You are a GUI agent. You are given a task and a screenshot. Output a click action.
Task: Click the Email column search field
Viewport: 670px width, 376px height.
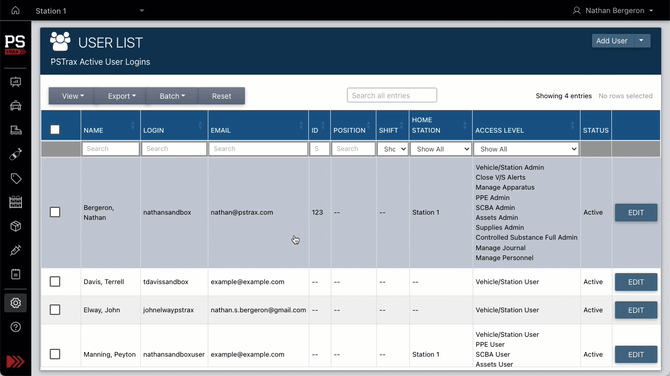click(x=258, y=149)
